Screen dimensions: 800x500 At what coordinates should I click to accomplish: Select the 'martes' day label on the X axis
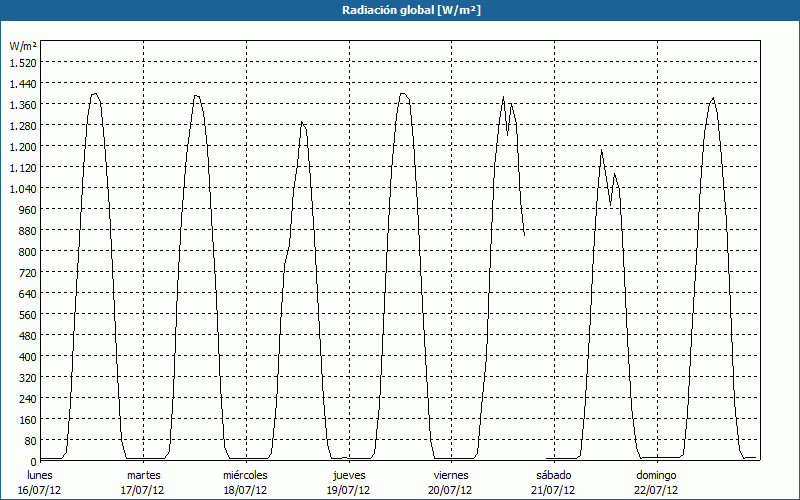[143, 475]
